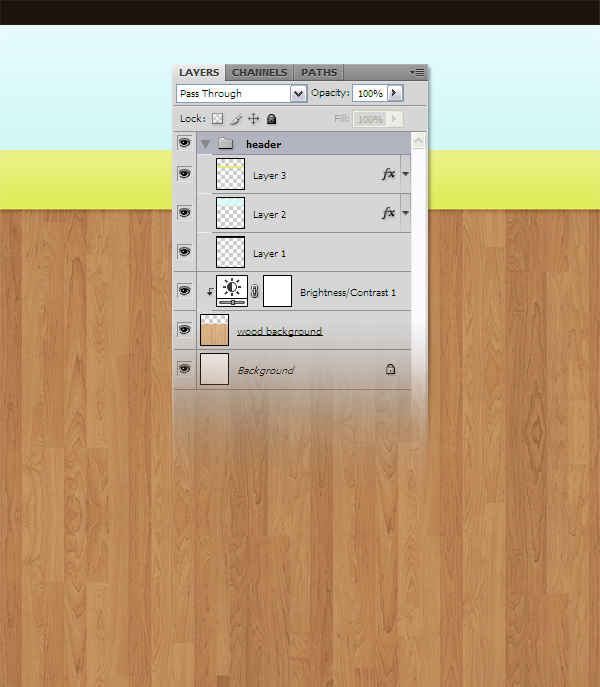The height and width of the screenshot is (687, 600).
Task: Click layers panel scroll up arrow
Action: coord(419,141)
